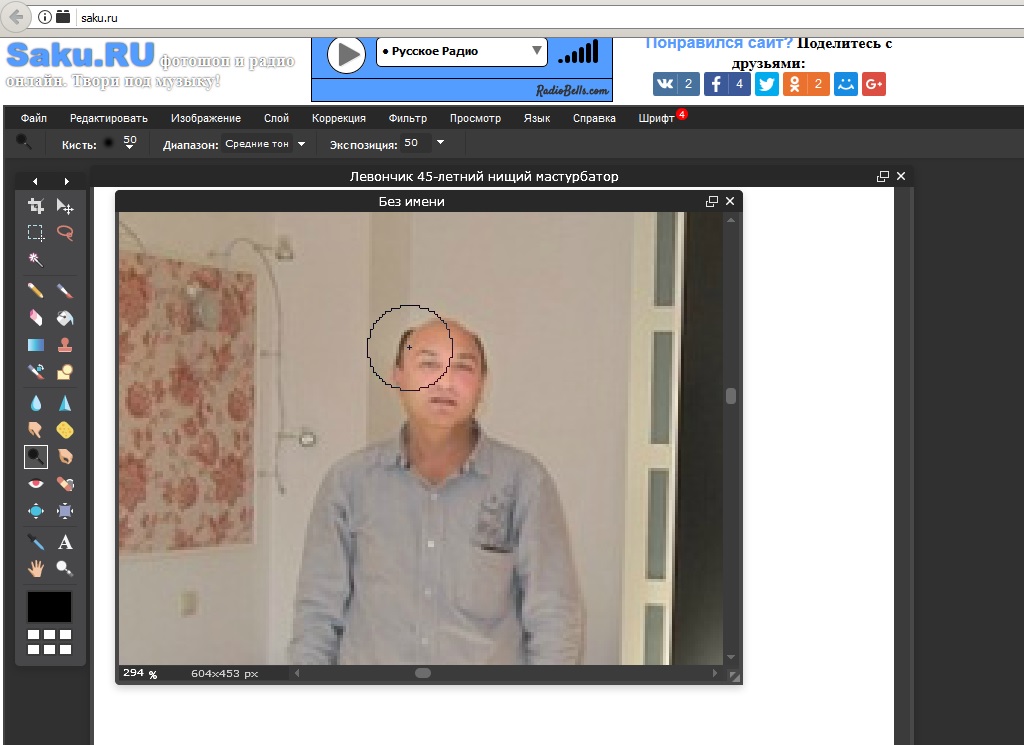Image resolution: width=1024 pixels, height=745 pixels.
Task: Open the Слой menu
Action: 276,118
